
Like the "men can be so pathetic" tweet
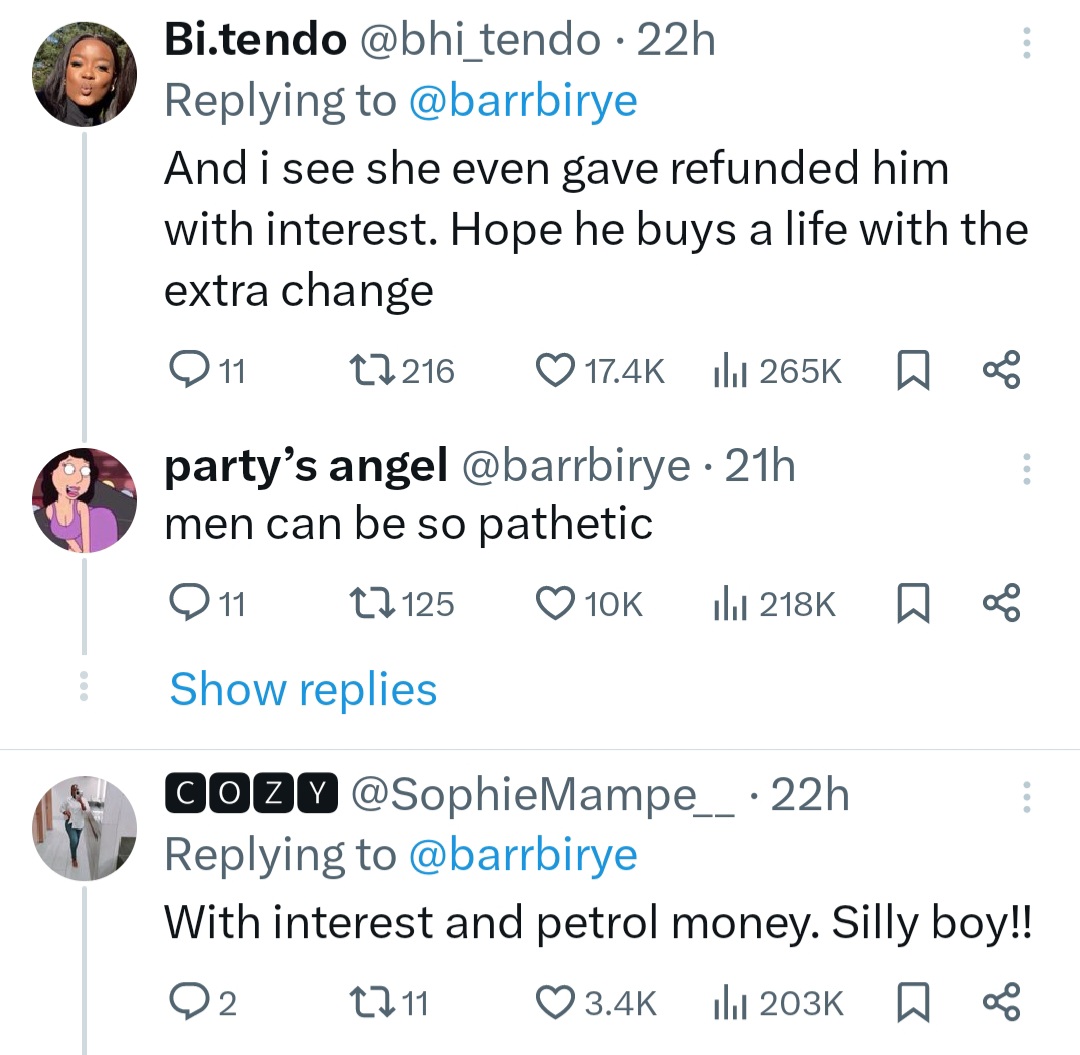click(x=553, y=604)
